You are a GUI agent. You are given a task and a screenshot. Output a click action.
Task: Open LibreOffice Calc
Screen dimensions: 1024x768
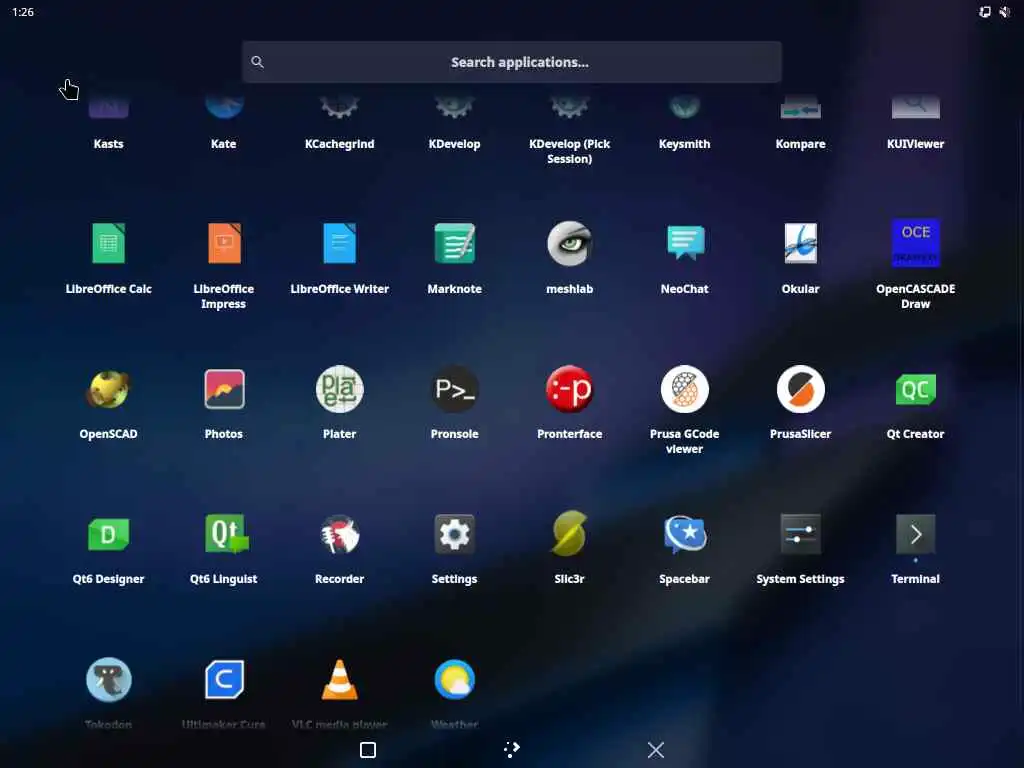108,258
